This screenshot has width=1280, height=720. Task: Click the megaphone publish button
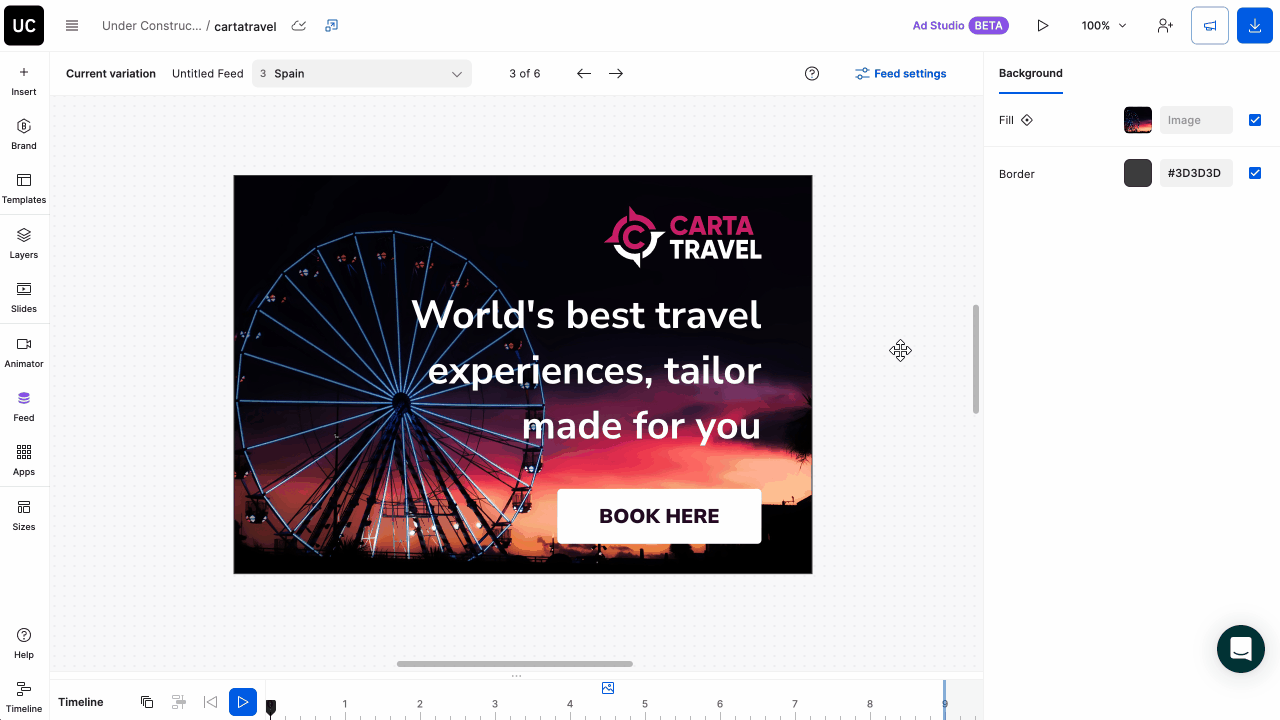pos(1210,26)
